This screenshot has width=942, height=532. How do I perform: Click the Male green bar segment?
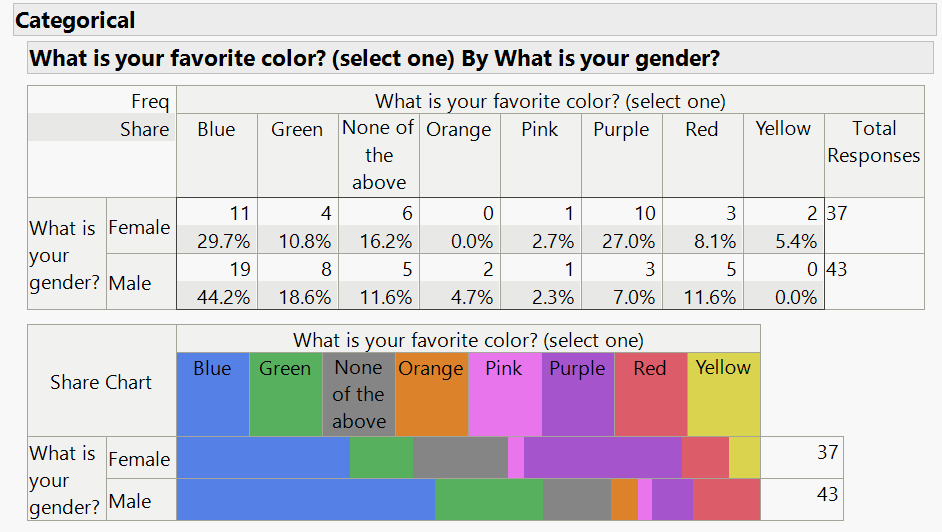pos(489,500)
